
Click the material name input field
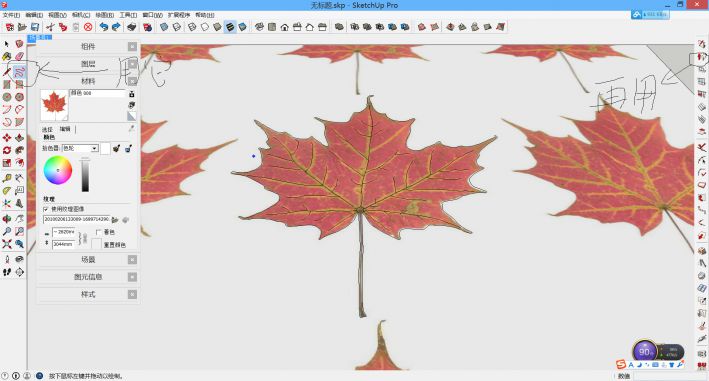(97, 93)
